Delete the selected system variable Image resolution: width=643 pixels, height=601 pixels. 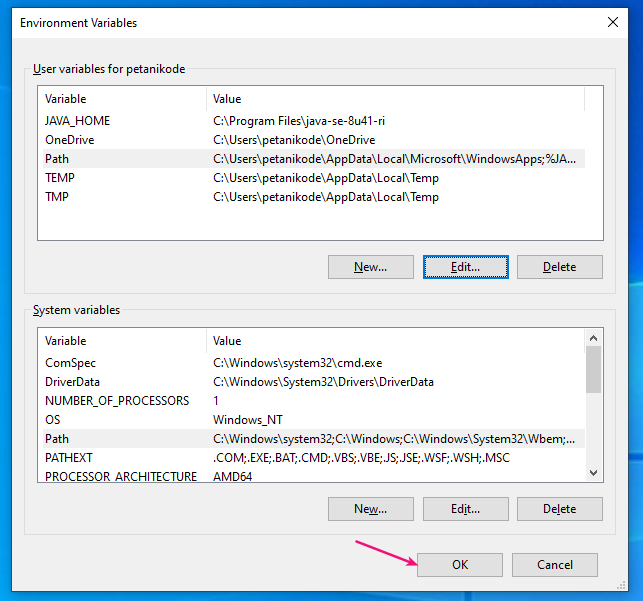click(559, 509)
